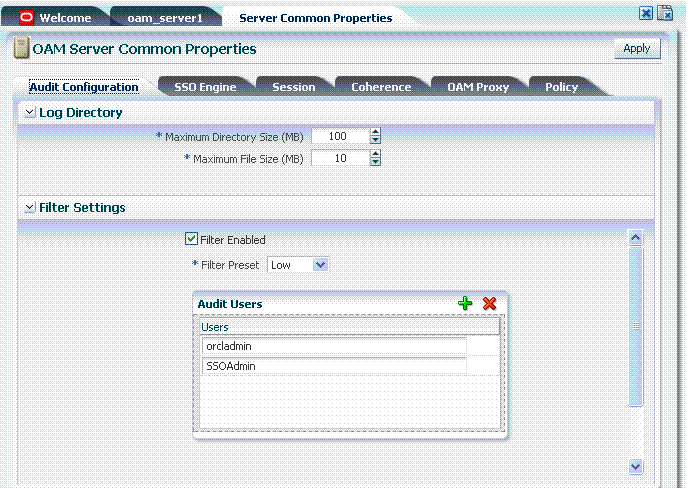
Task: Decrease Maximum File Size value
Action: [375, 162]
